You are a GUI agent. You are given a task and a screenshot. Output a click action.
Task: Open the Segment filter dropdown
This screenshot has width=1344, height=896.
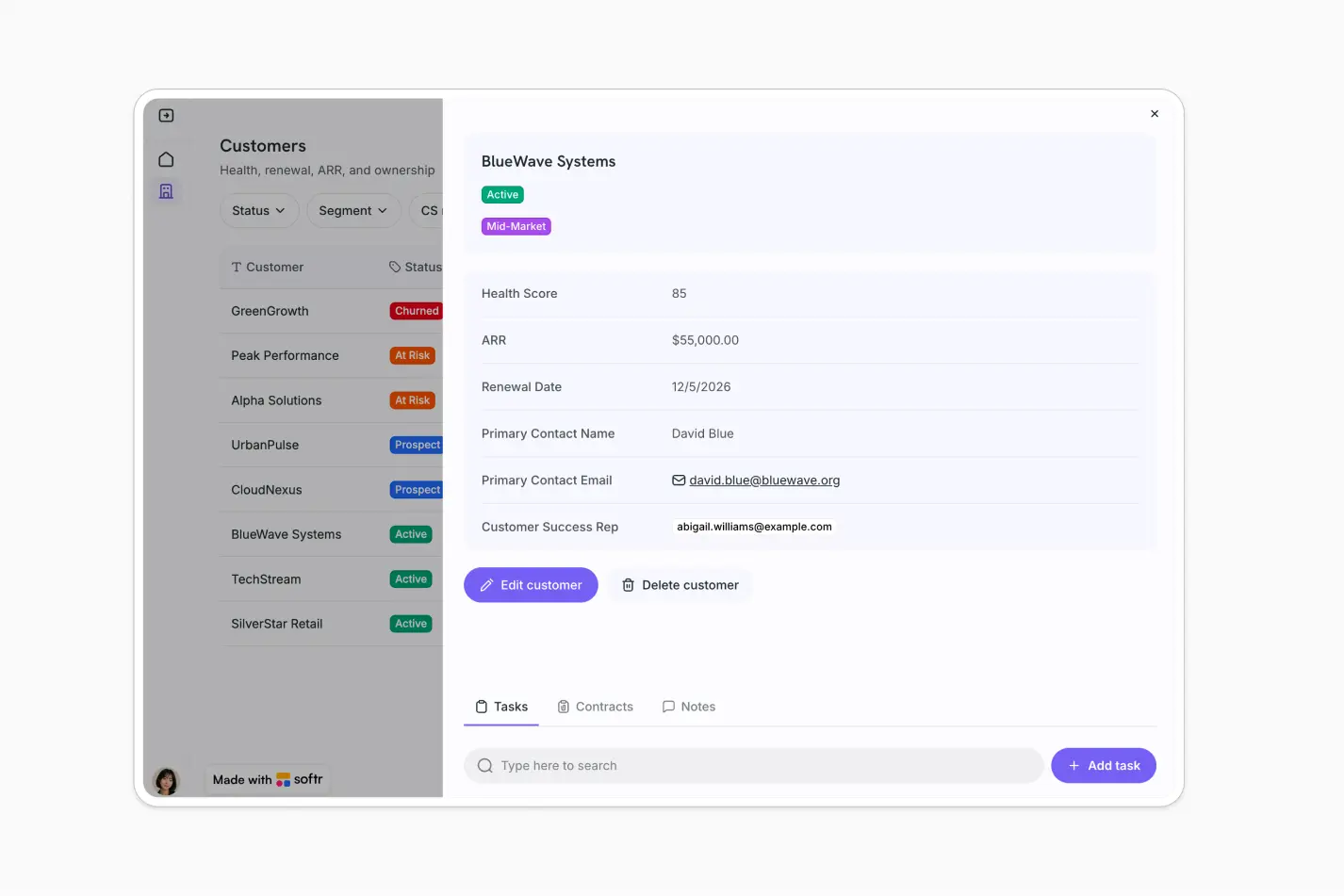coord(353,211)
